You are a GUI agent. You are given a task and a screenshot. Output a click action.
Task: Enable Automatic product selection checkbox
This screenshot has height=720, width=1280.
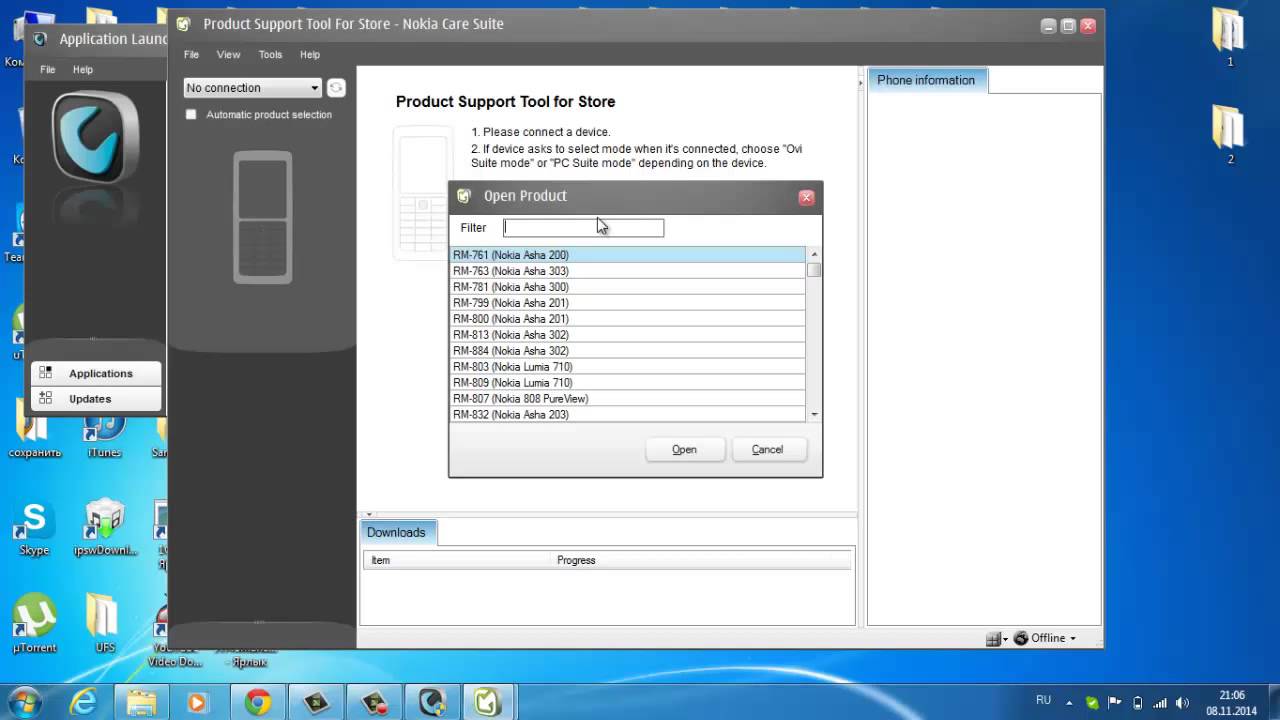(191, 114)
